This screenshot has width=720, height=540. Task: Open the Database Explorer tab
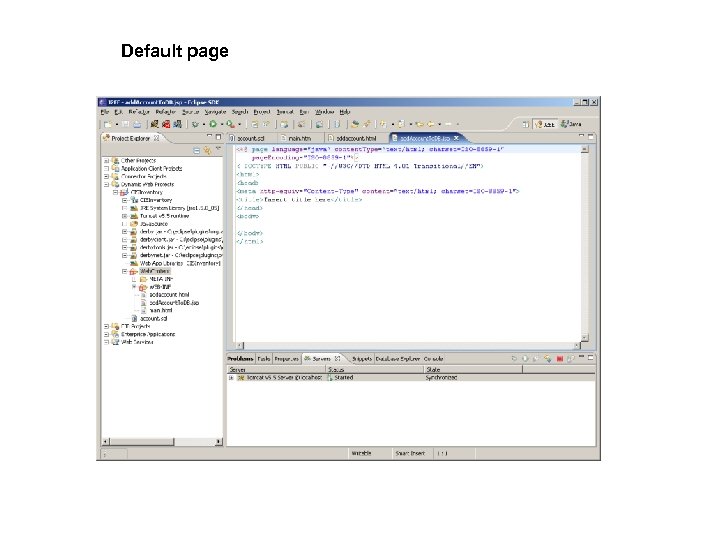pyautogui.click(x=398, y=359)
